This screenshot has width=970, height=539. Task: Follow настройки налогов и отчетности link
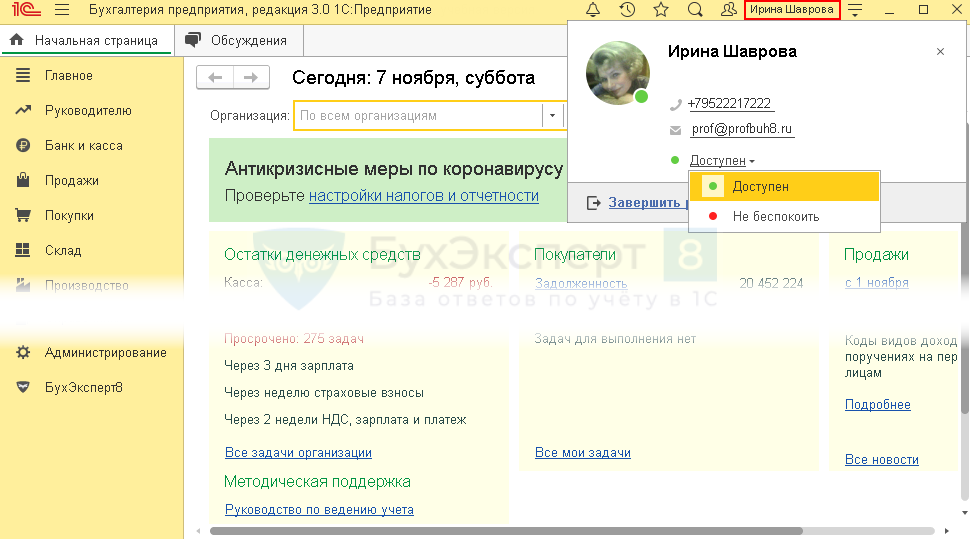[x=423, y=196]
